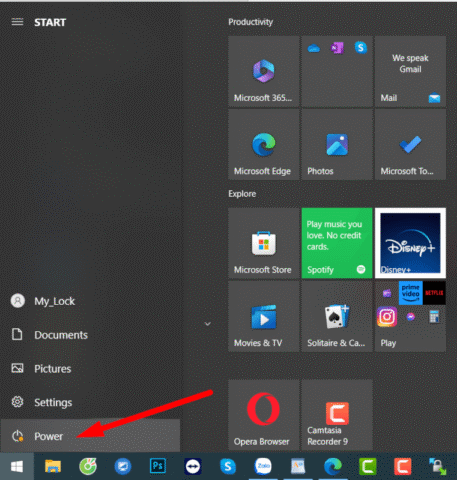Open the Disney+ tile

tap(410, 243)
